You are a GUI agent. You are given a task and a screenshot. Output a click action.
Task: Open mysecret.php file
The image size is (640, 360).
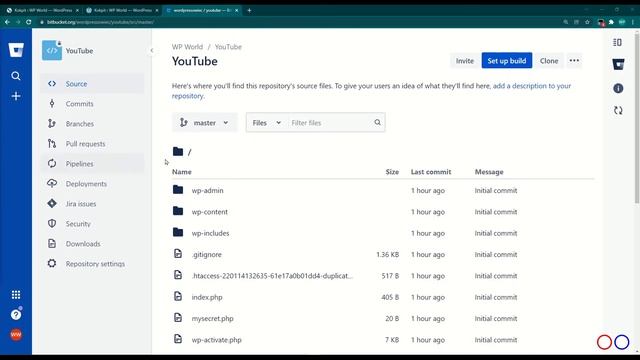coord(212,318)
